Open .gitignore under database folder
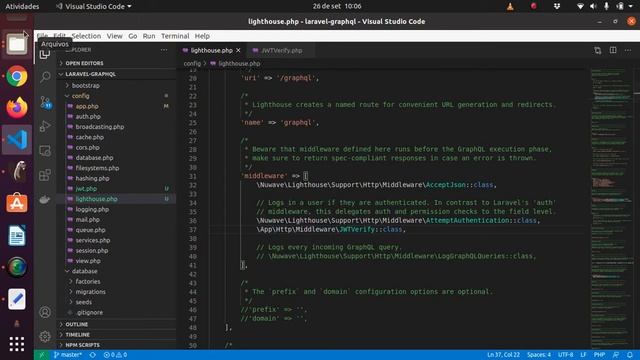Image resolution: width=640 pixels, height=360 pixels. tap(116, 312)
